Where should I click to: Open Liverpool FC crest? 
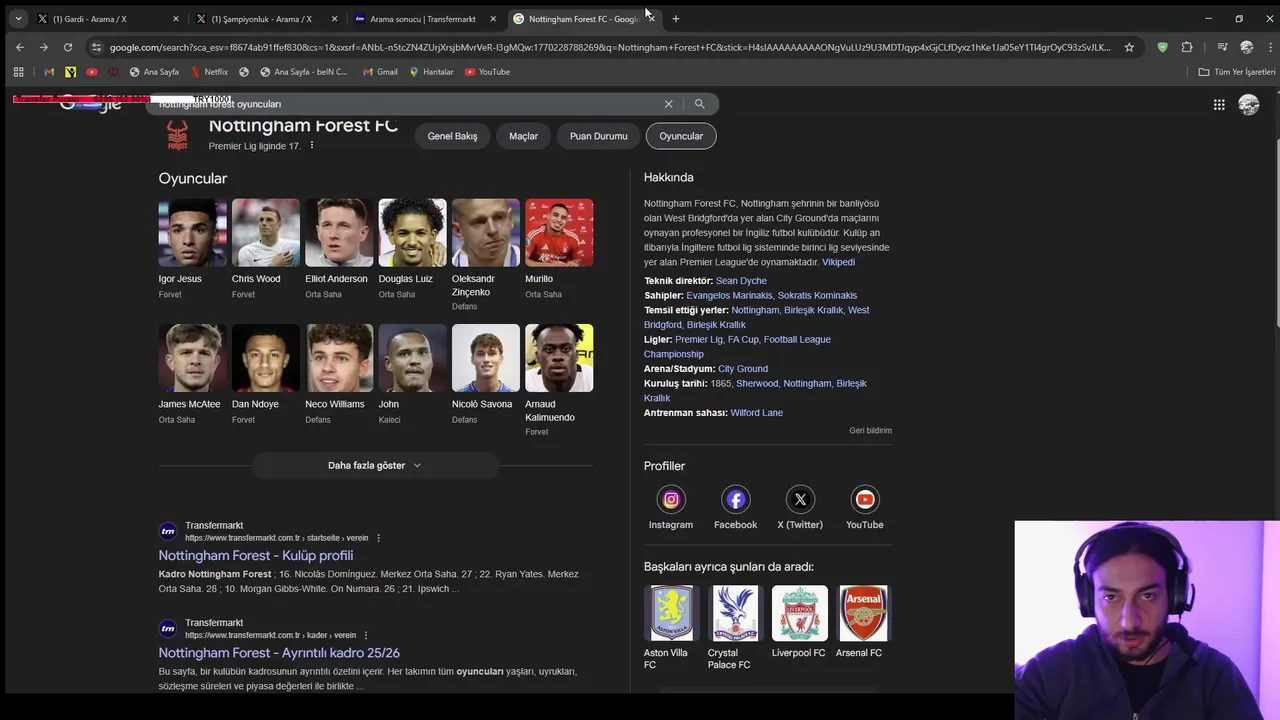pos(800,613)
